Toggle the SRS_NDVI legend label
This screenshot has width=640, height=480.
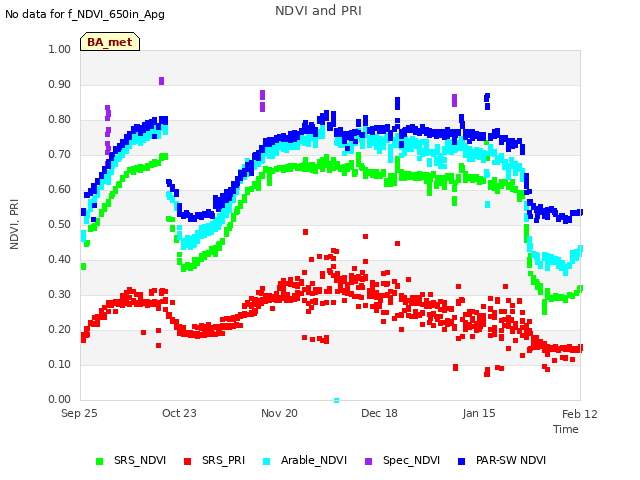coord(140,460)
